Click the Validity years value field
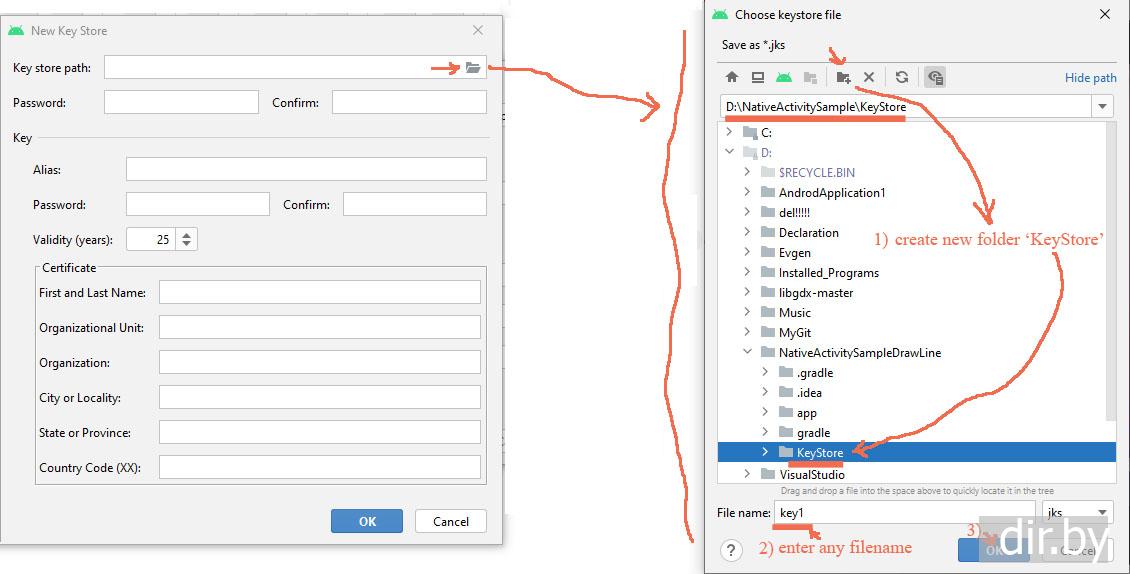1130x574 pixels. tap(151, 239)
